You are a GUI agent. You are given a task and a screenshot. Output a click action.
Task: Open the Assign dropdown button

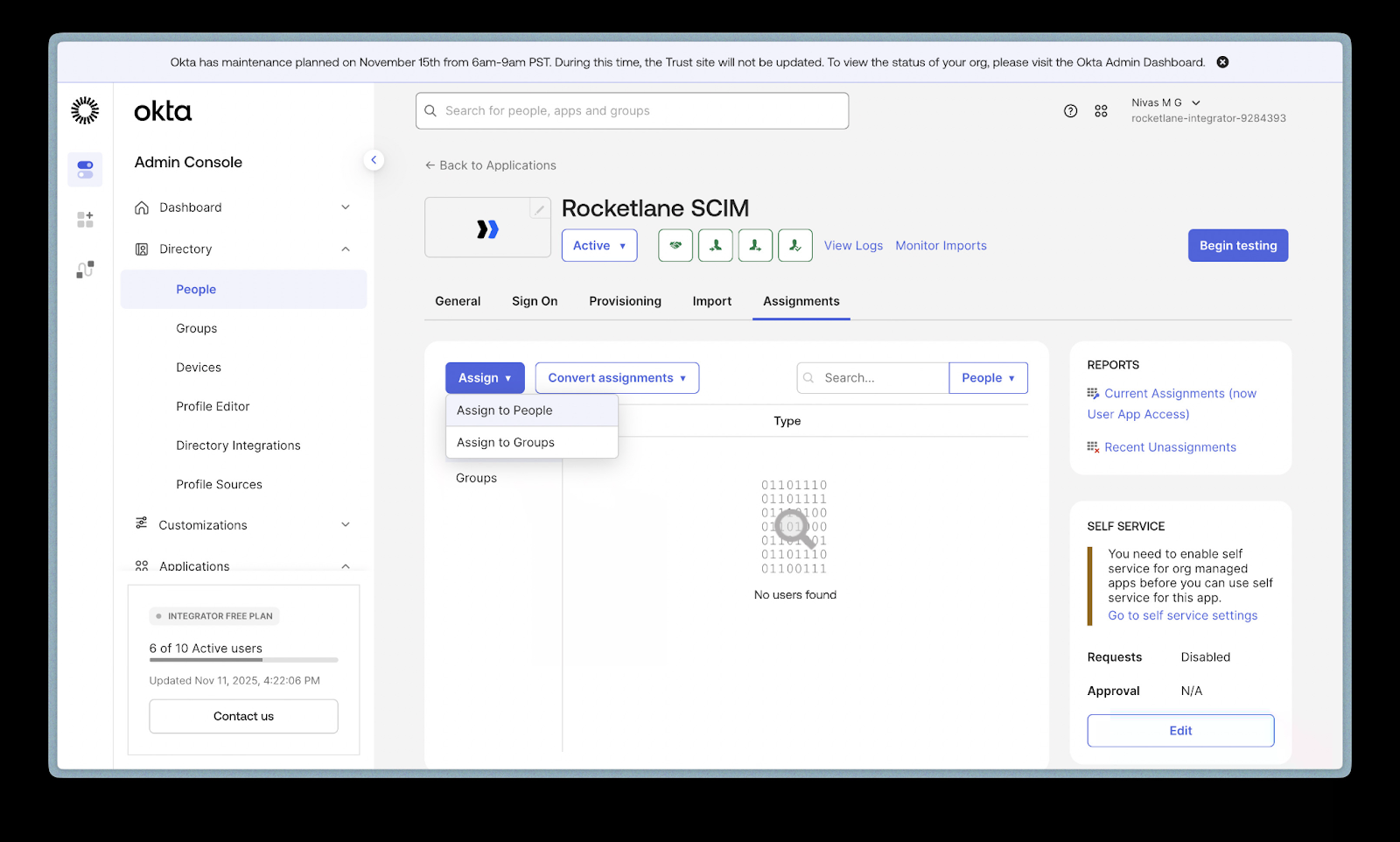tap(485, 378)
